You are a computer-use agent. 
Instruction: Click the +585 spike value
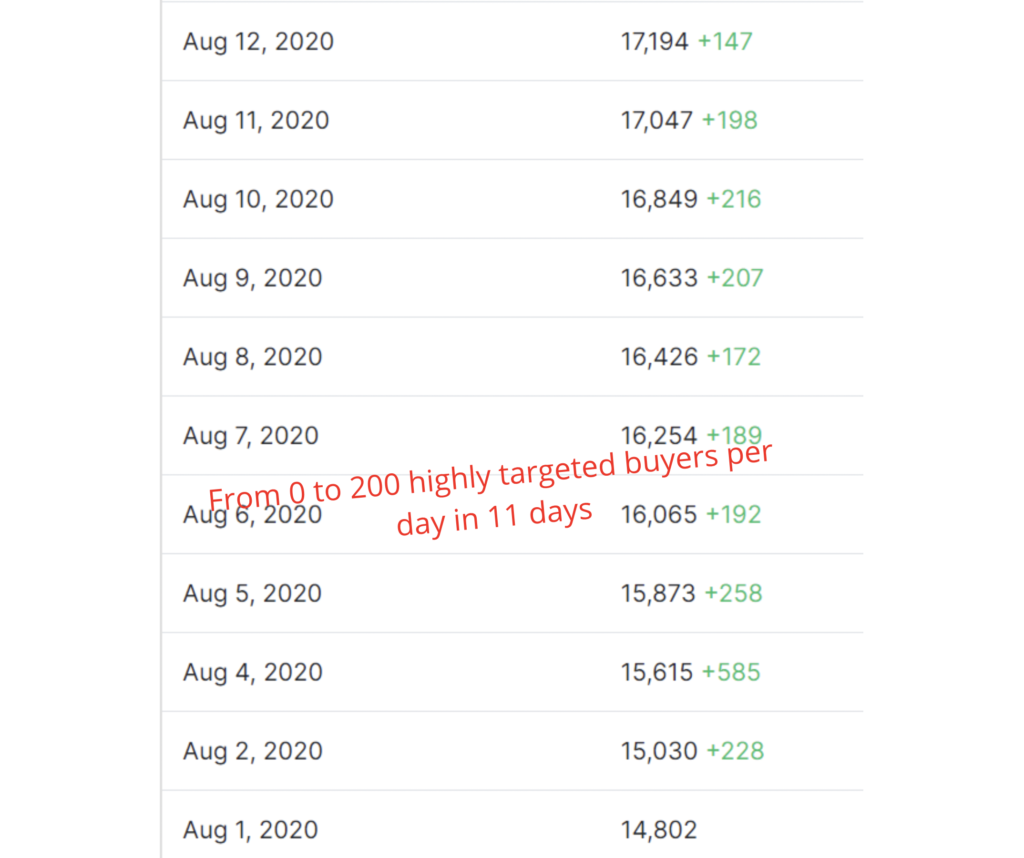pyautogui.click(x=731, y=673)
